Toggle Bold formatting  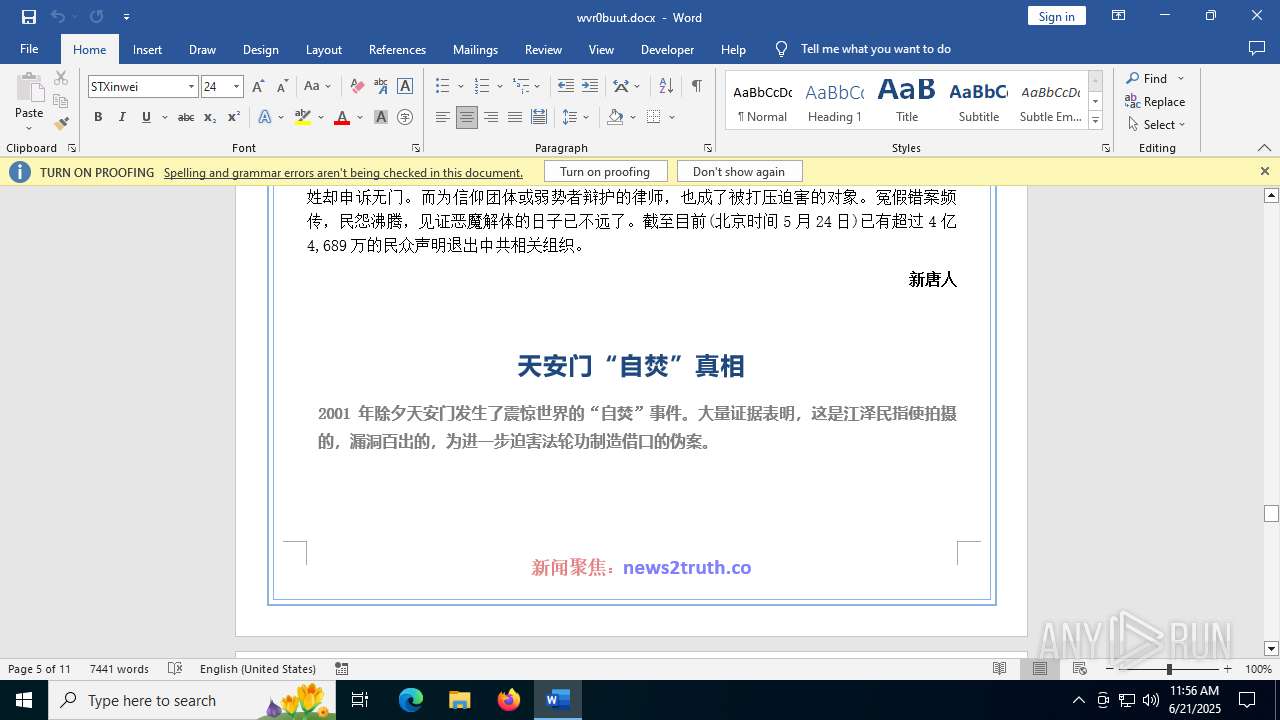tap(98, 117)
